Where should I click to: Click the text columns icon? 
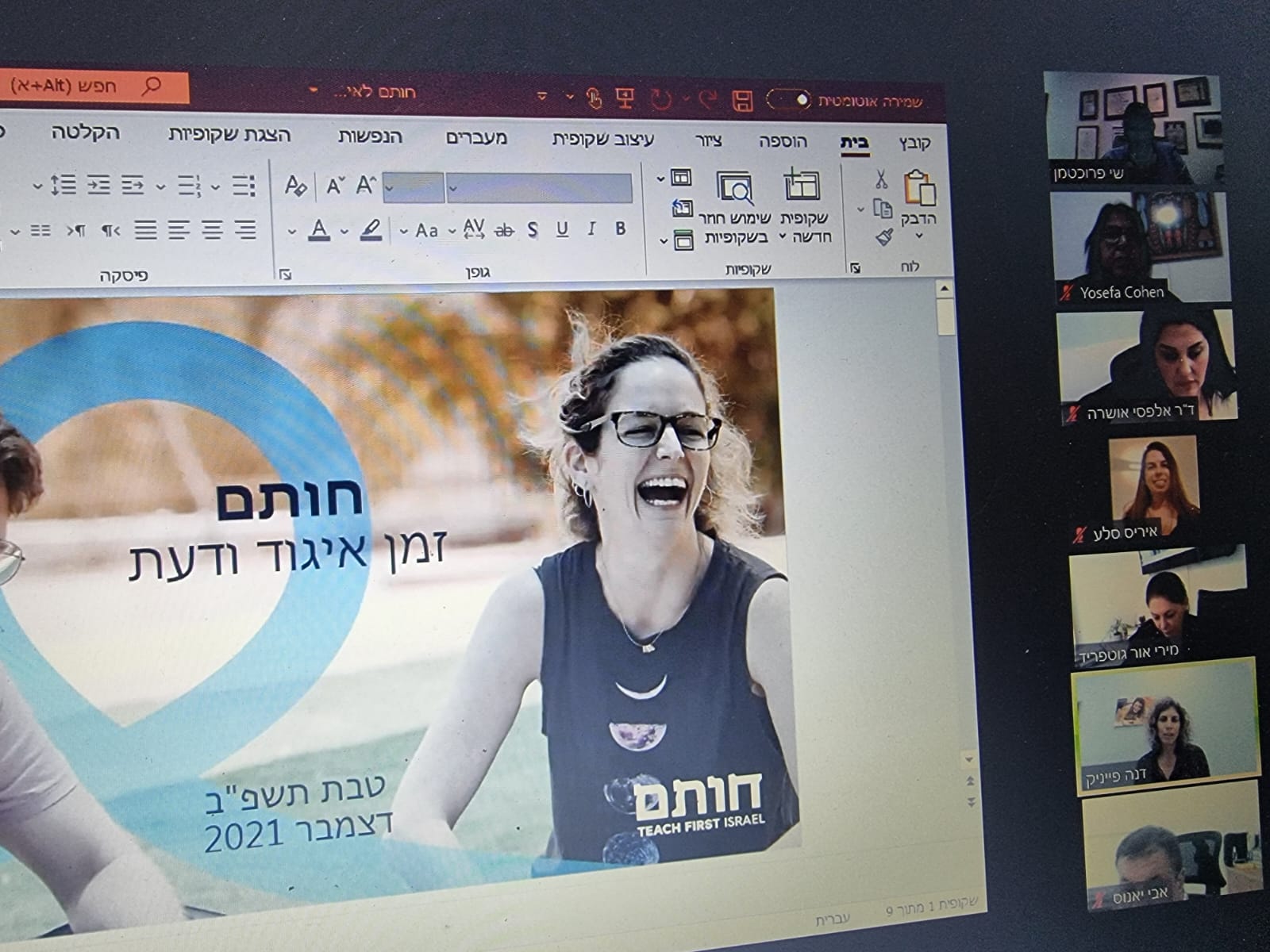40,231
